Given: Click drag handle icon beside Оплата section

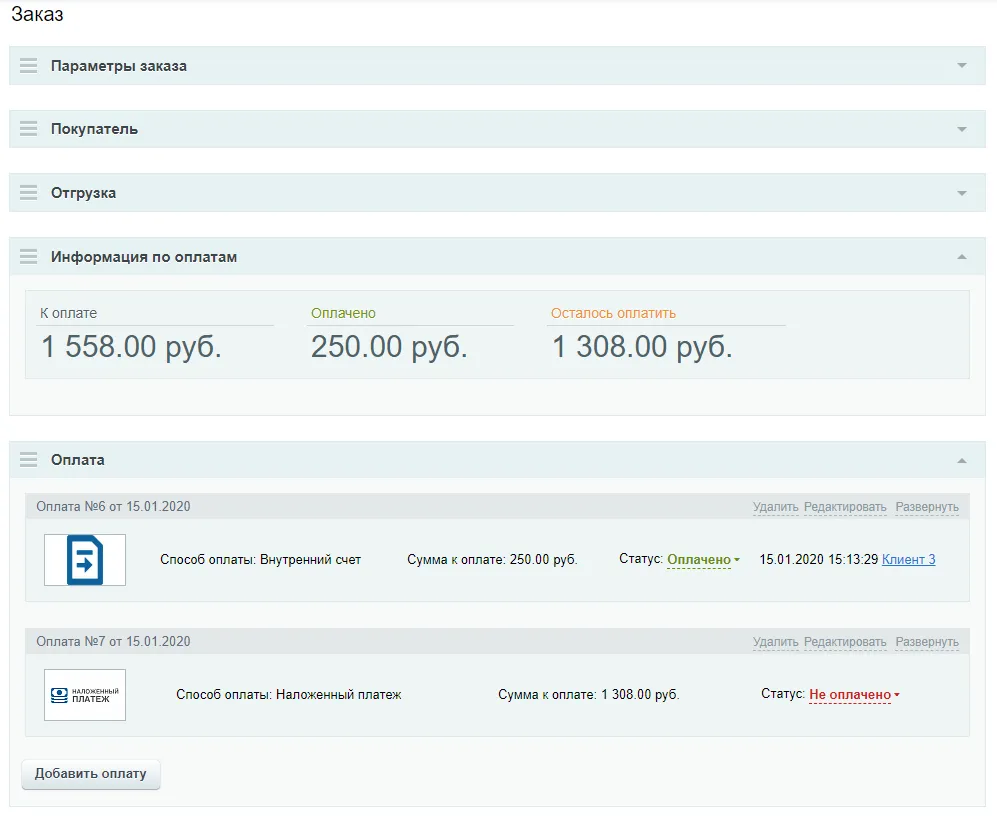Looking at the screenshot, I should (28, 460).
